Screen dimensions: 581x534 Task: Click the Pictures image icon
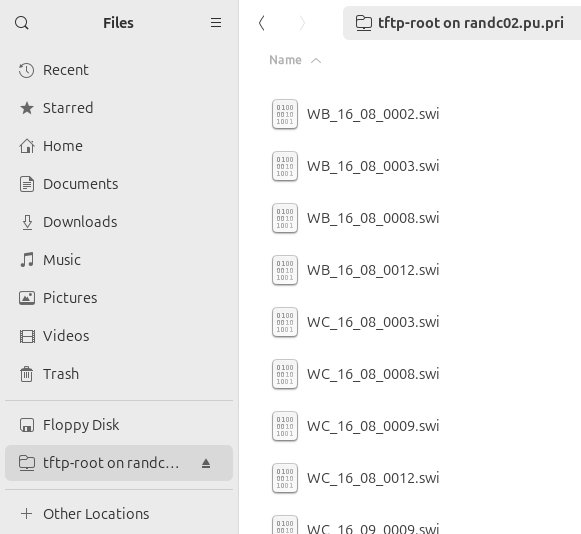click(27, 298)
